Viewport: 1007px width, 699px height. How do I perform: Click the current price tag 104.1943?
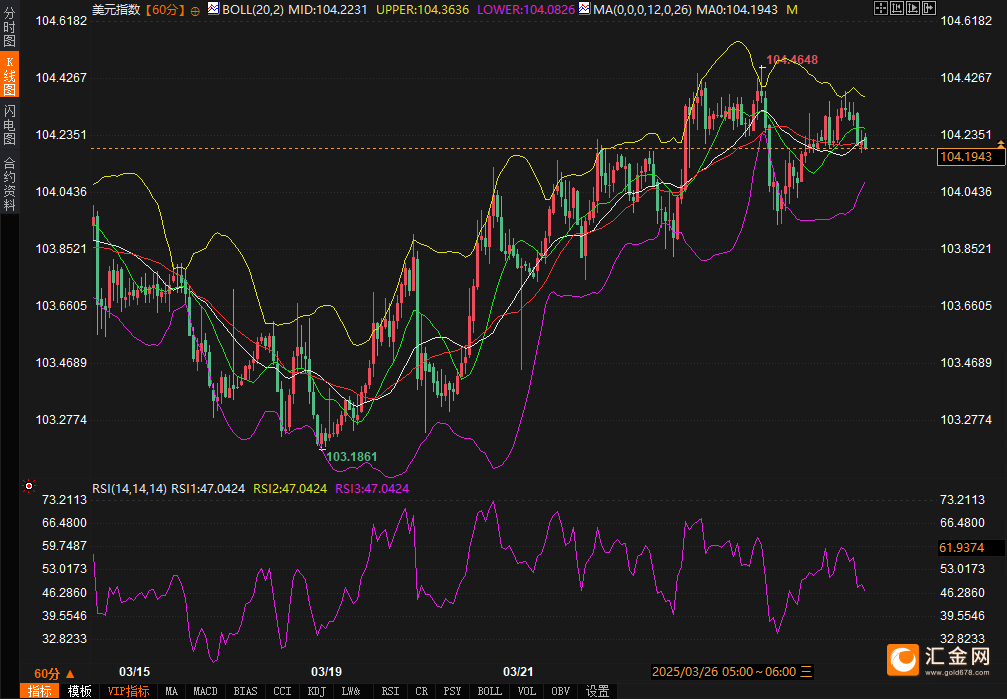pyautogui.click(x=970, y=157)
